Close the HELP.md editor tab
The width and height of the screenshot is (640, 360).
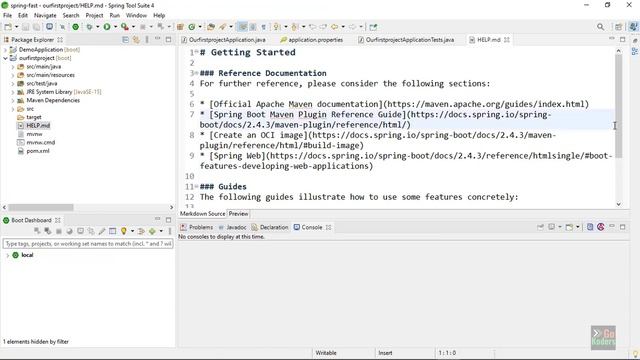[x=507, y=40]
